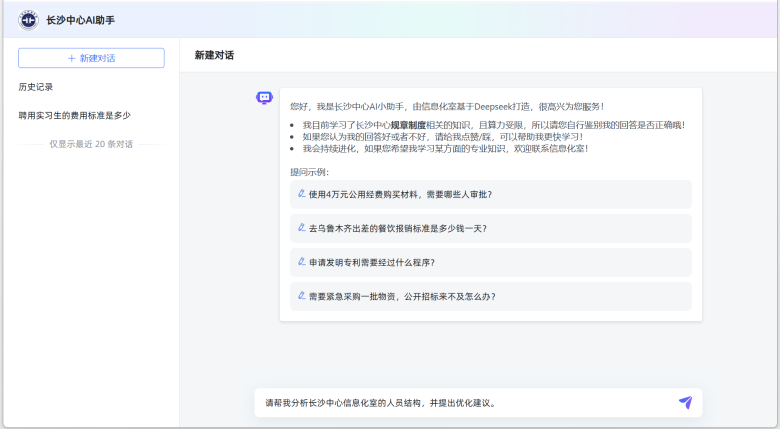Viewport: 780px width, 429px height.
Task: Click bullet text about 点赞/踩 feedback
Action: click(443, 137)
